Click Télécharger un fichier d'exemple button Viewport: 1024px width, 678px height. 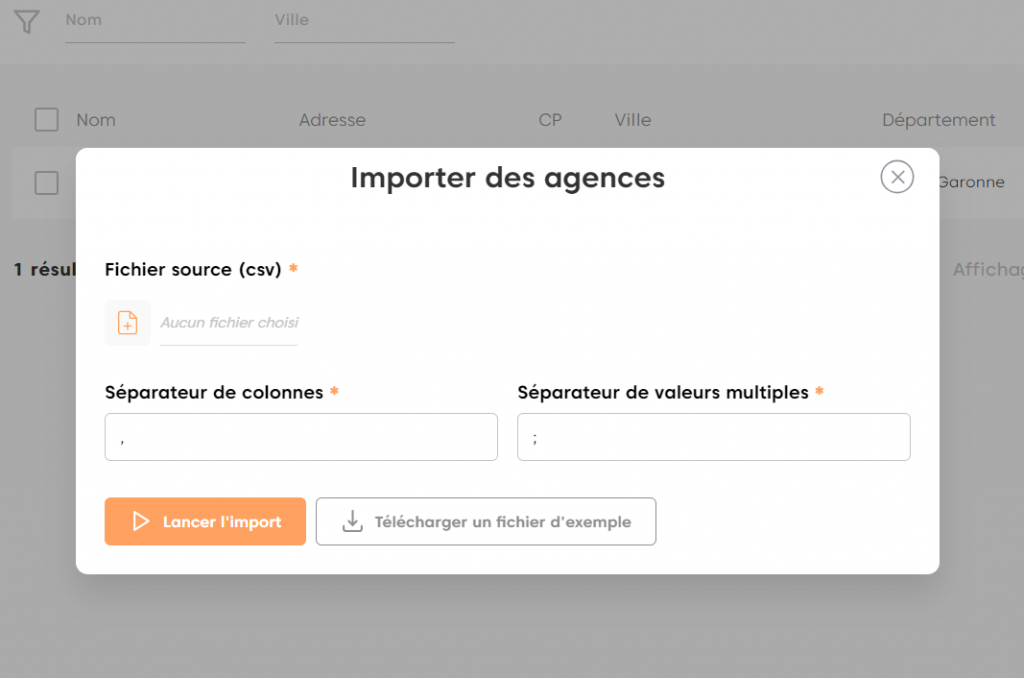click(486, 521)
